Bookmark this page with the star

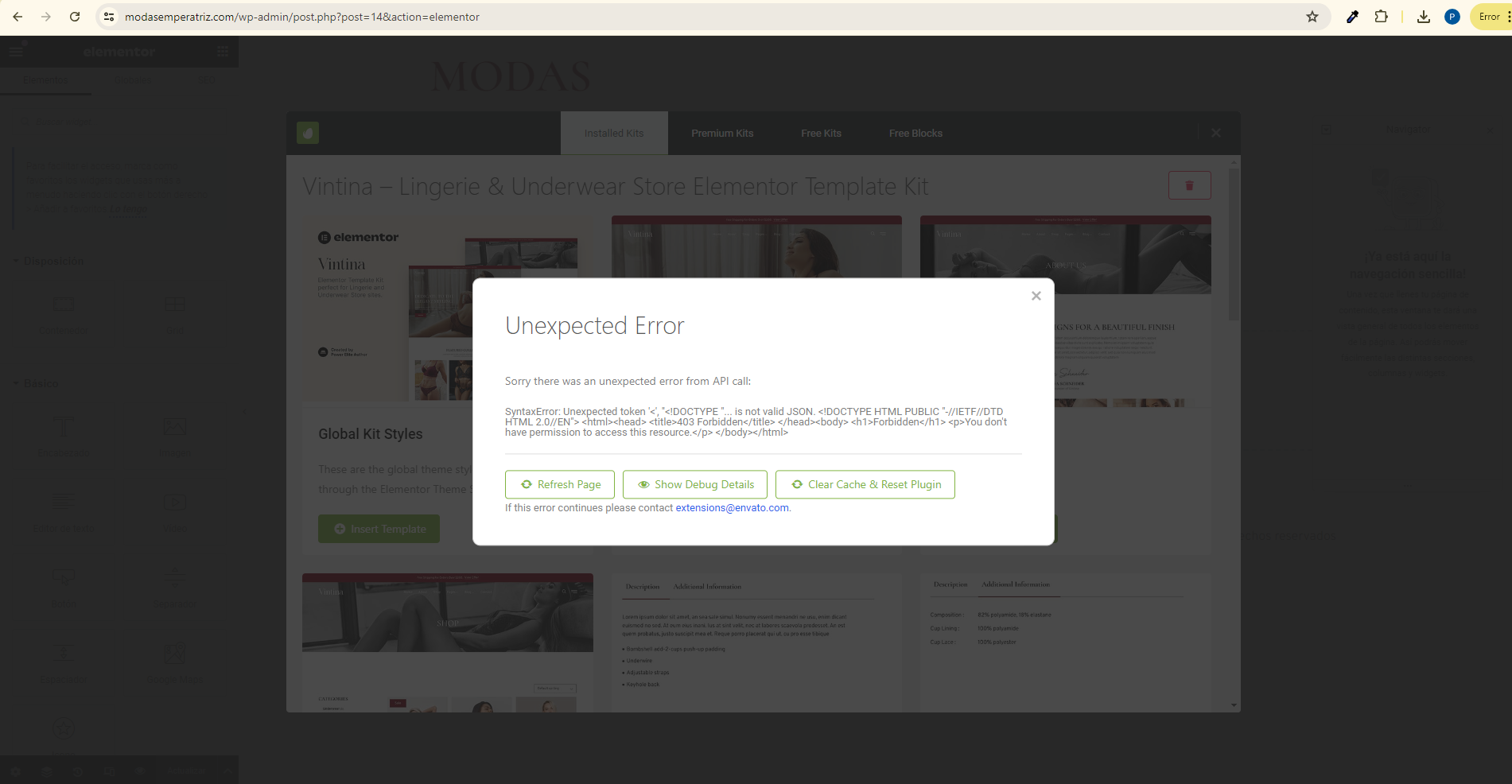[1312, 17]
